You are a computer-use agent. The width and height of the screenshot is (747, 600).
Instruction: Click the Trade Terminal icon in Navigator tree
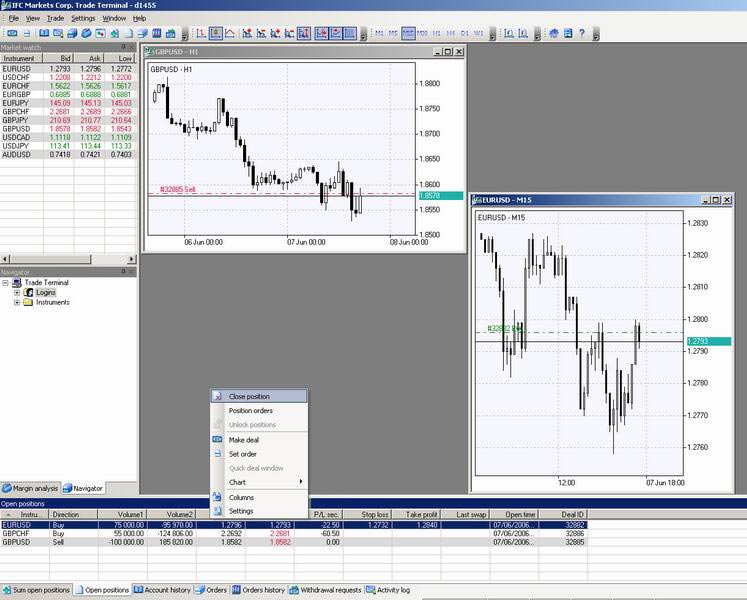click(x=17, y=282)
